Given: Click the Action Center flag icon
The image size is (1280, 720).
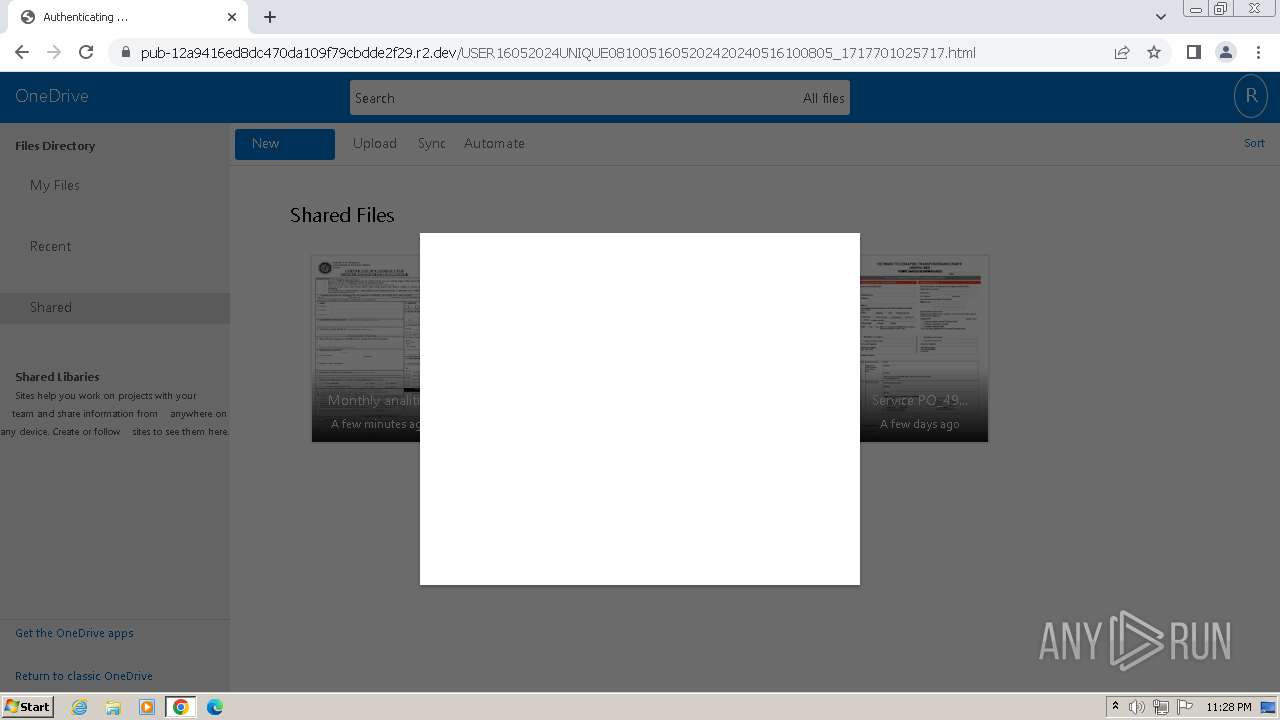Looking at the screenshot, I should click(1185, 707).
